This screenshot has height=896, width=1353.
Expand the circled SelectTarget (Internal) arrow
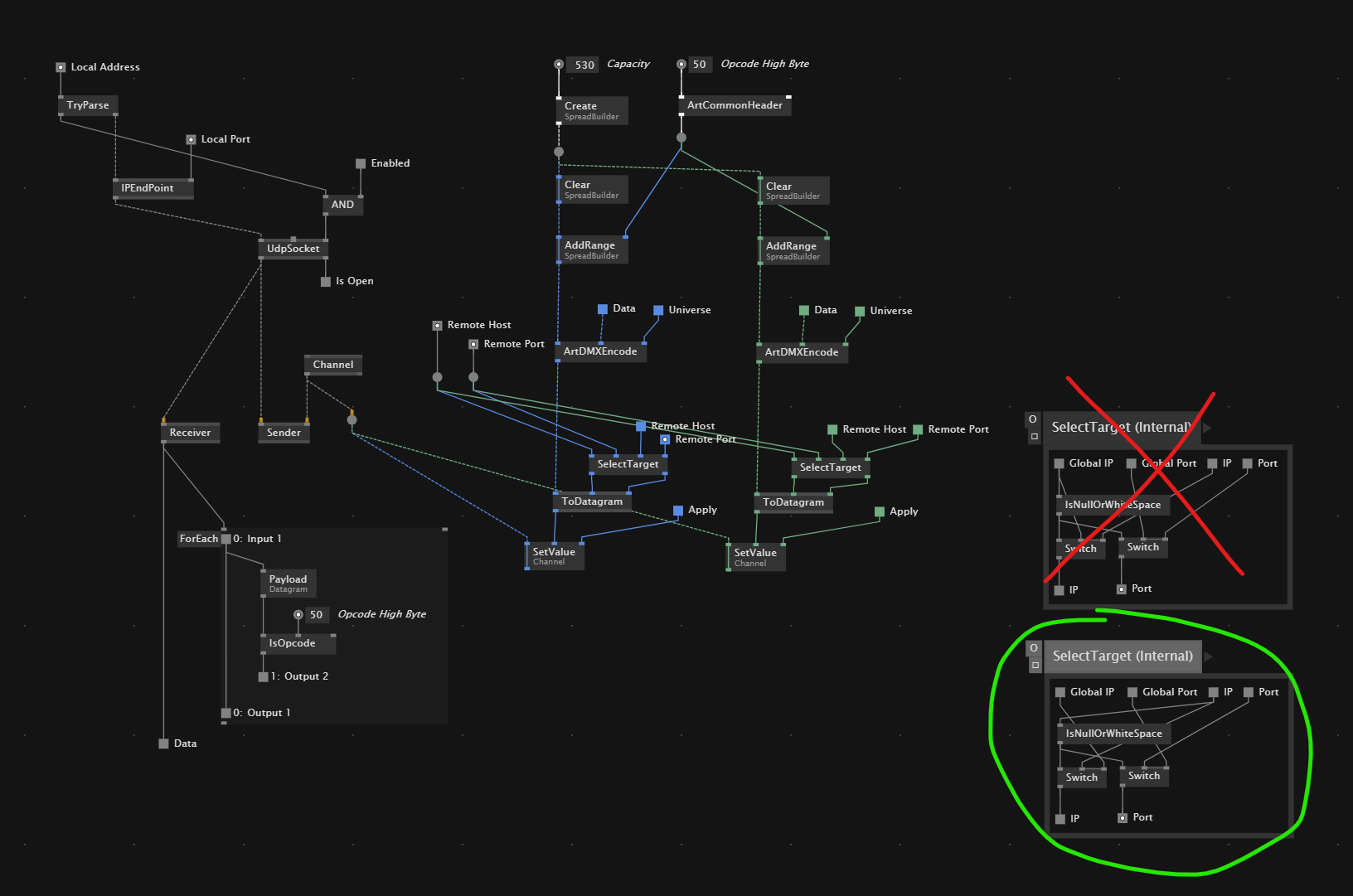pyautogui.click(x=1209, y=656)
